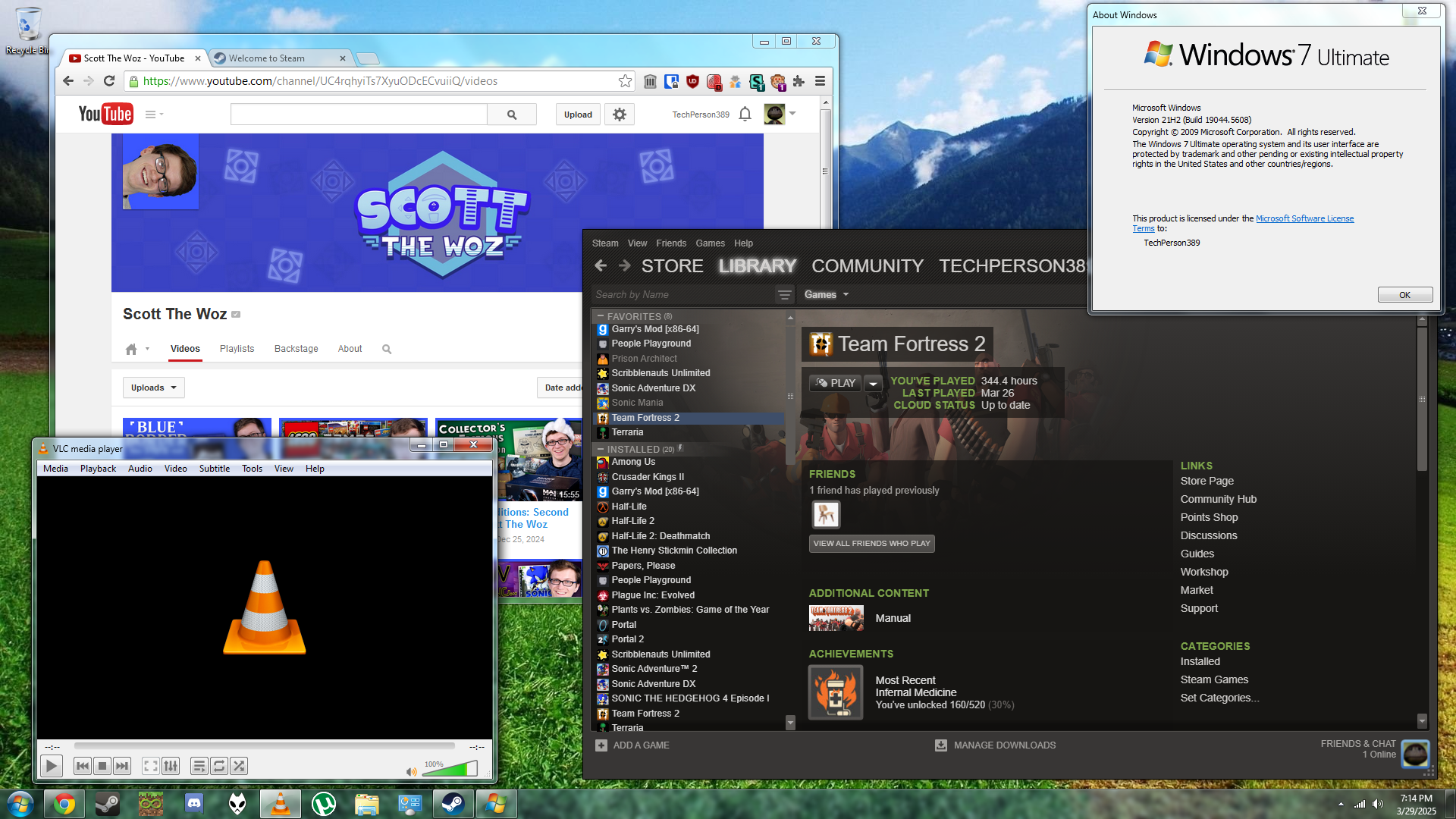Toggle VLC fullscreen video button

pos(151,766)
